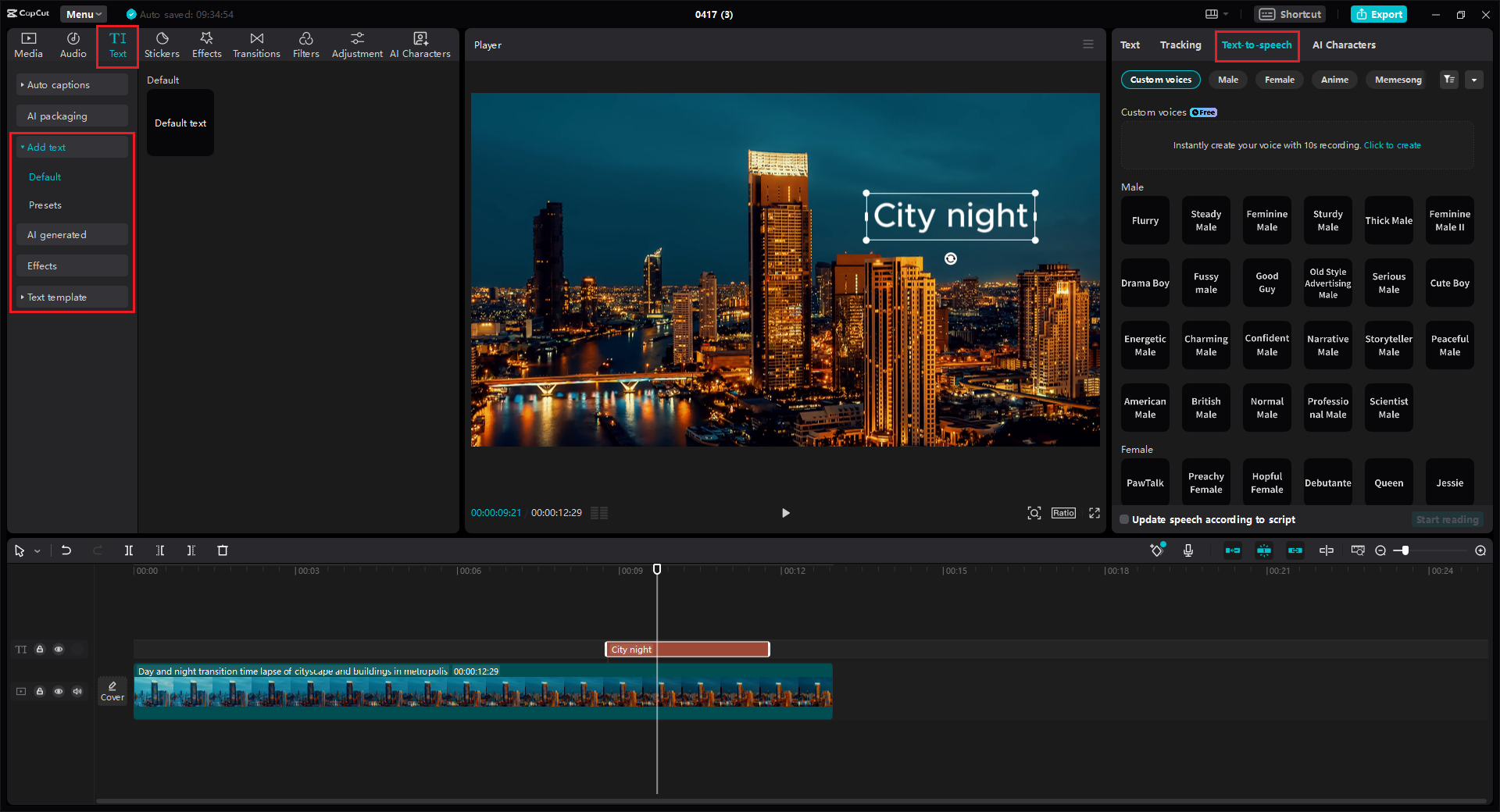Open the Filters panel
Viewport: 1500px width, 812px height.
click(305, 45)
